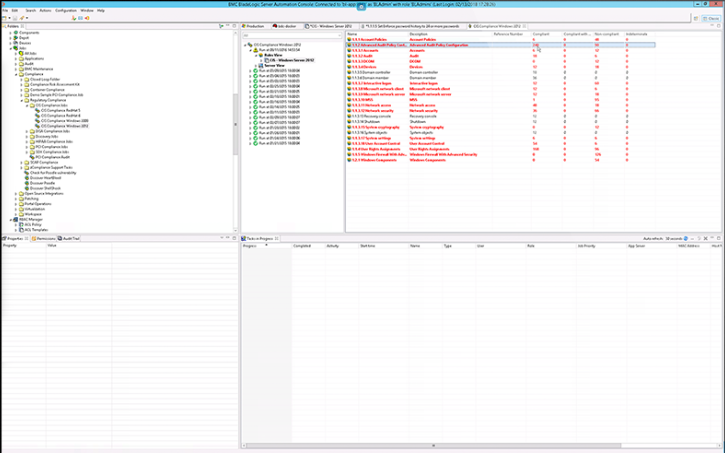Click the Discover Heartbleed job icon

pyautogui.click(x=27, y=178)
